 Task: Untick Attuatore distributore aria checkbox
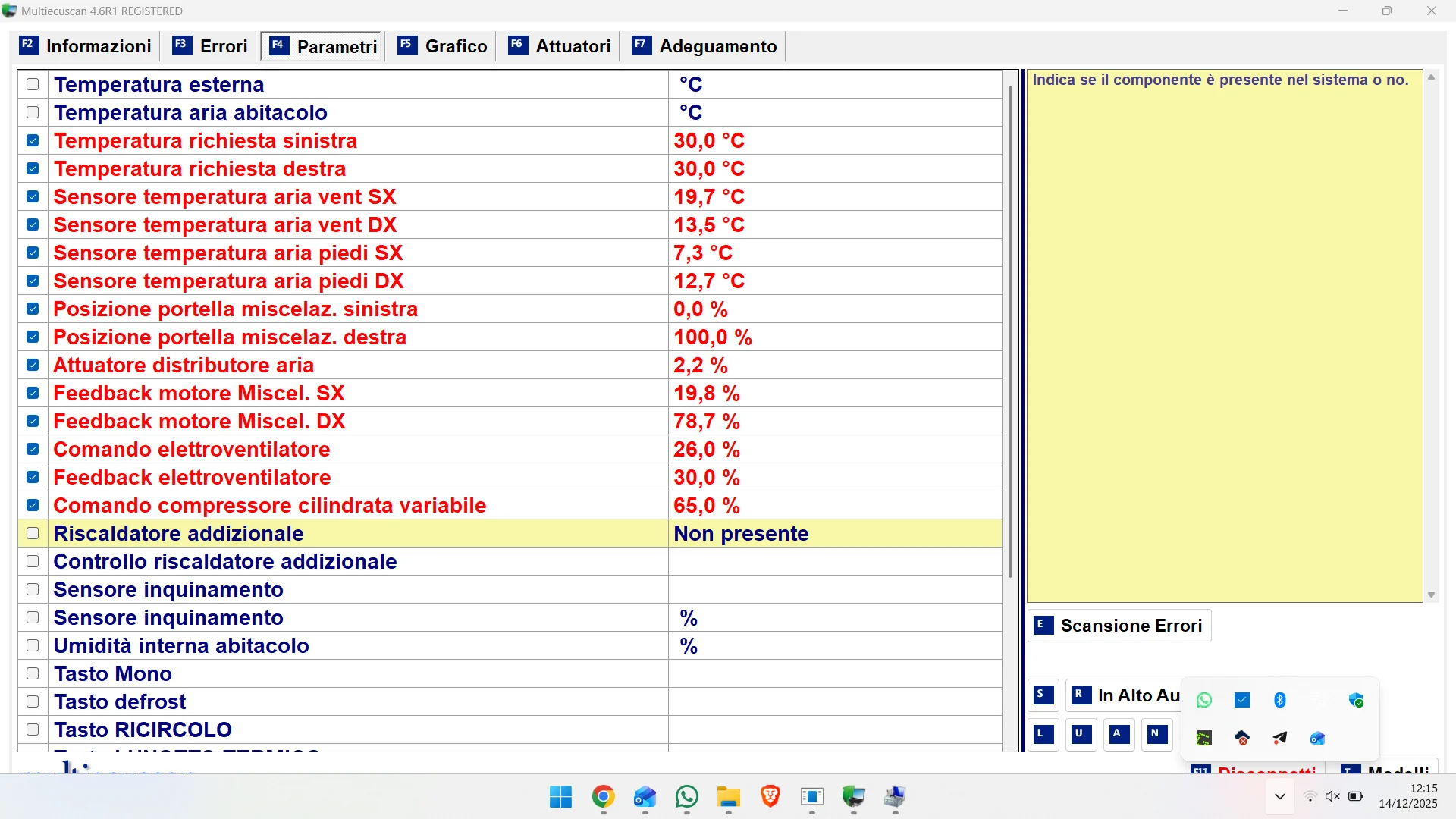33,365
